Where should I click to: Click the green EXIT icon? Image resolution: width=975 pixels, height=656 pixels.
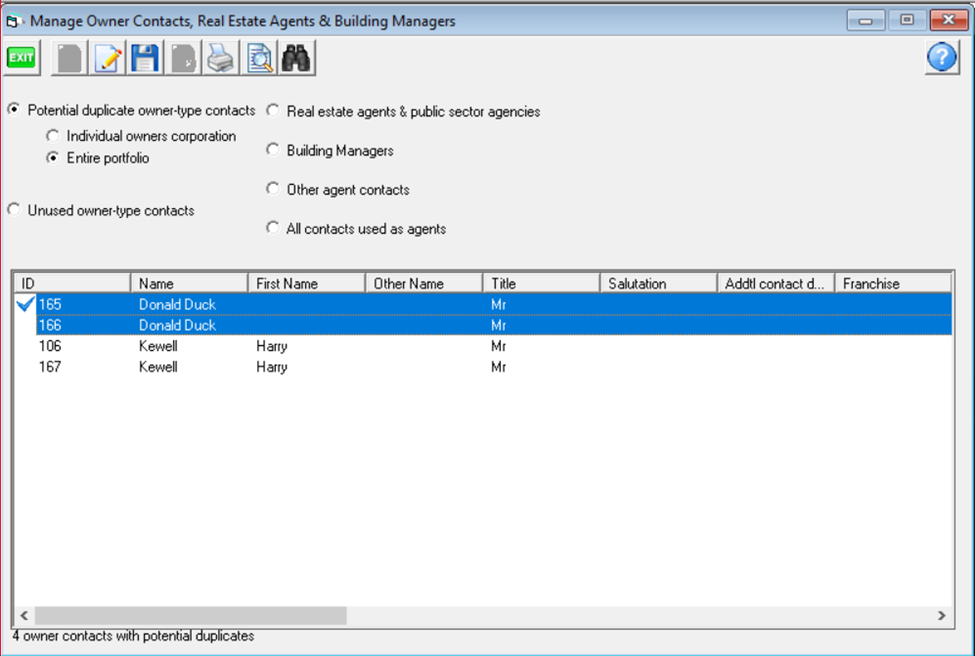(x=22, y=58)
